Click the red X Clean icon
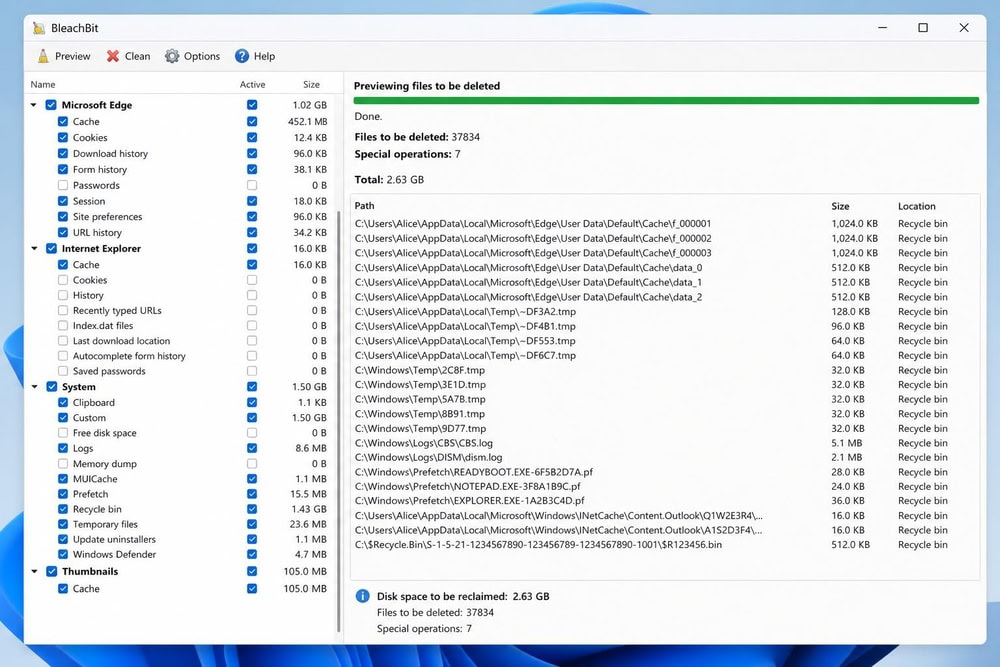 (113, 56)
